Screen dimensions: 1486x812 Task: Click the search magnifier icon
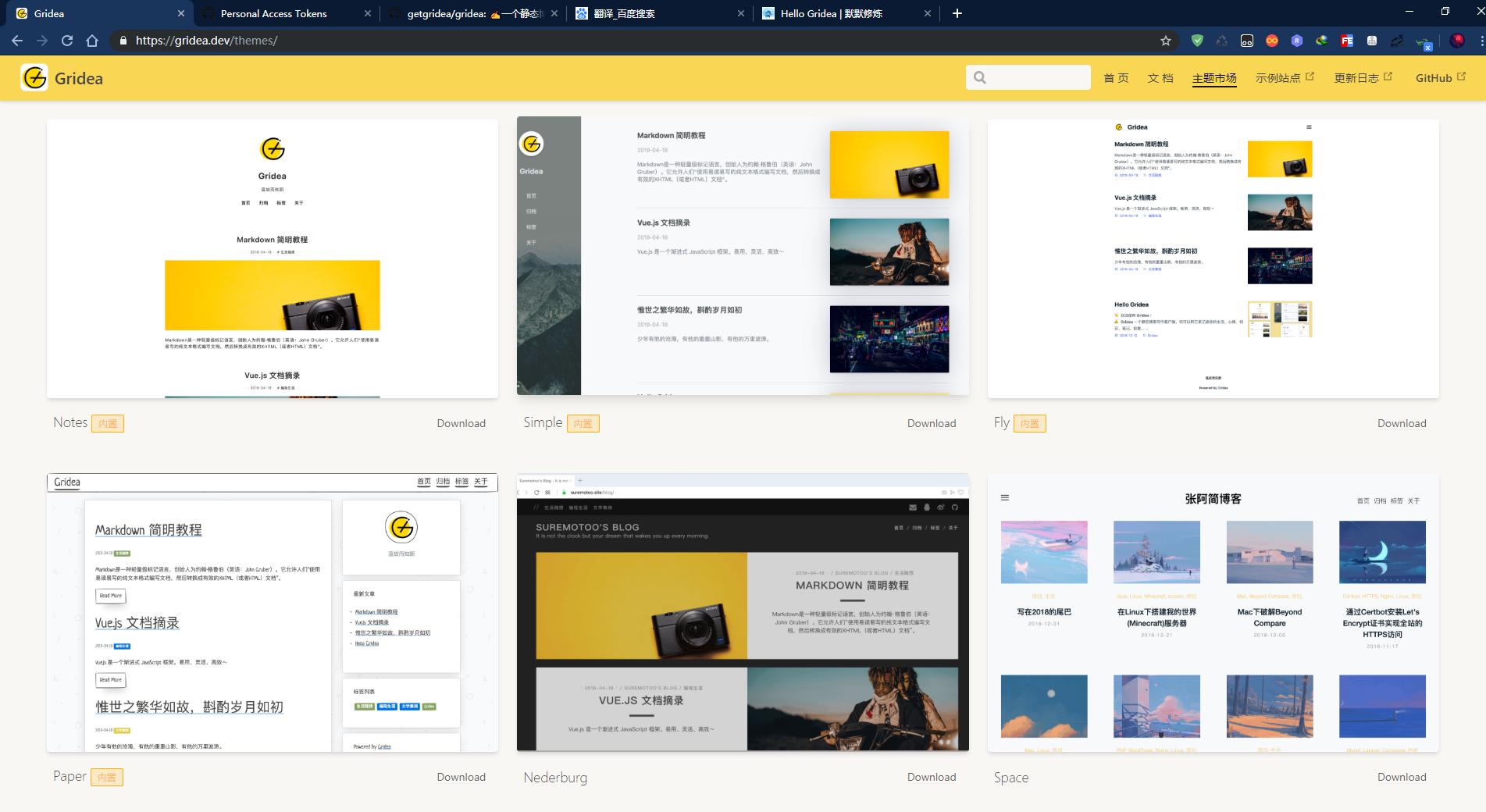pos(980,77)
